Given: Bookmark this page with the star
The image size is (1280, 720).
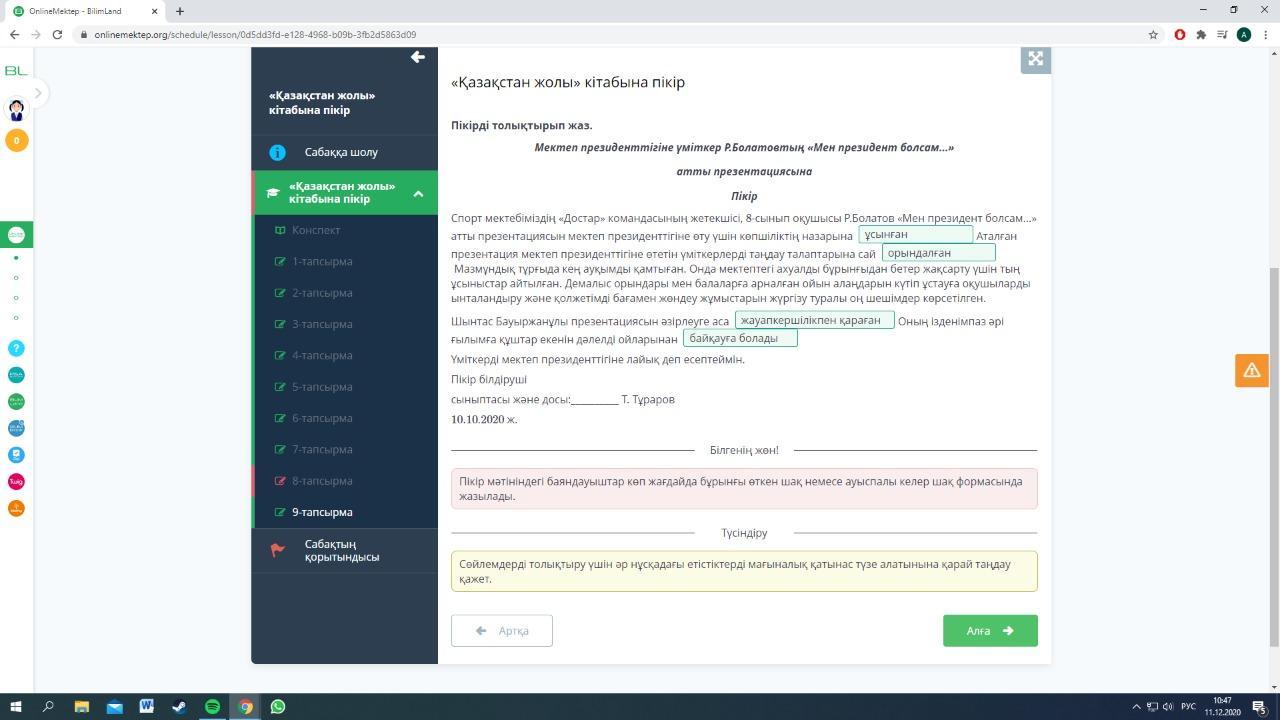Looking at the screenshot, I should 1153,34.
